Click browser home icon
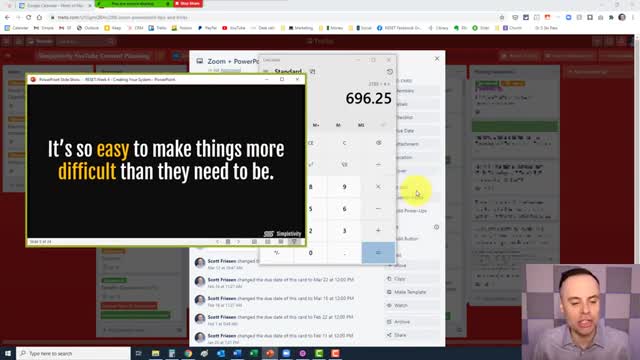640x360 pixels. (39, 18)
